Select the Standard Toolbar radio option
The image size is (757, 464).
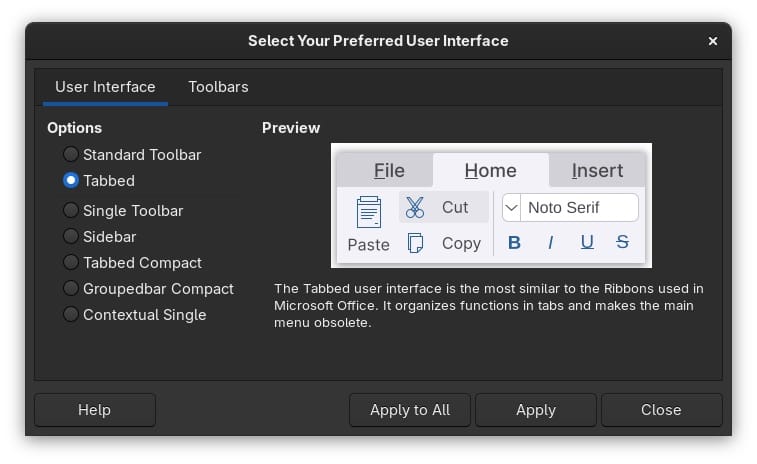[71, 155]
